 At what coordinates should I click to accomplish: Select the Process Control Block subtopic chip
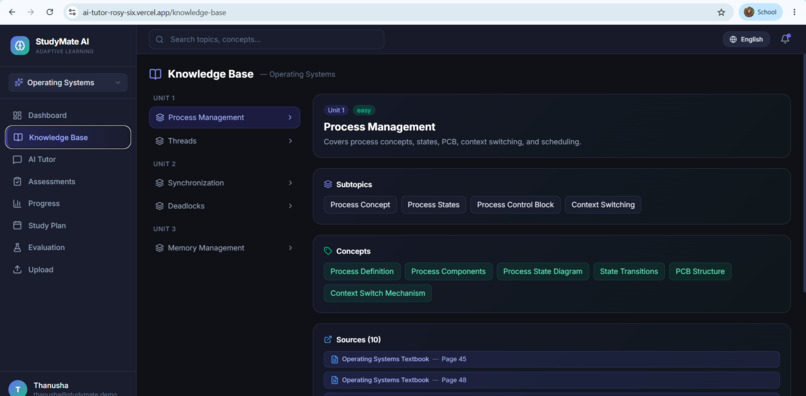515,205
